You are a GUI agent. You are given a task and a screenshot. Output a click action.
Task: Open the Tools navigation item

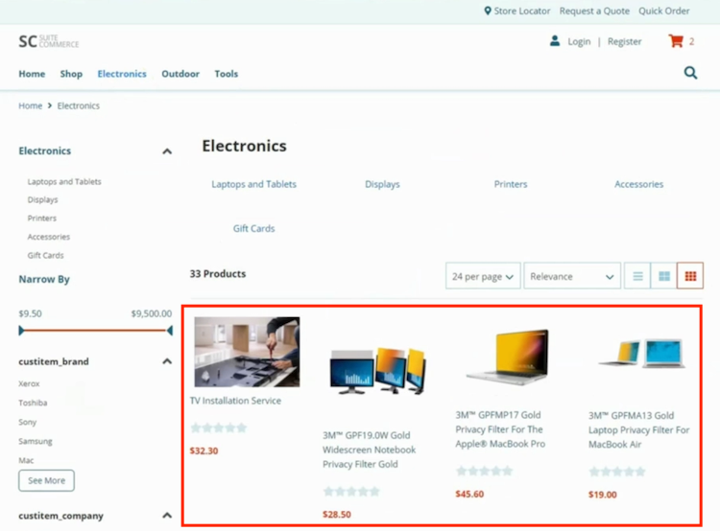click(x=226, y=74)
